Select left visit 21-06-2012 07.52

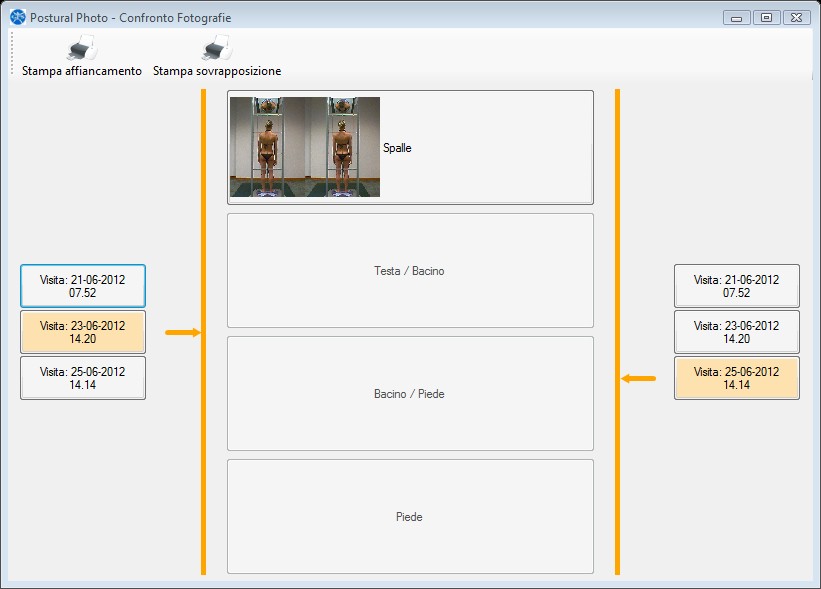tap(83, 286)
